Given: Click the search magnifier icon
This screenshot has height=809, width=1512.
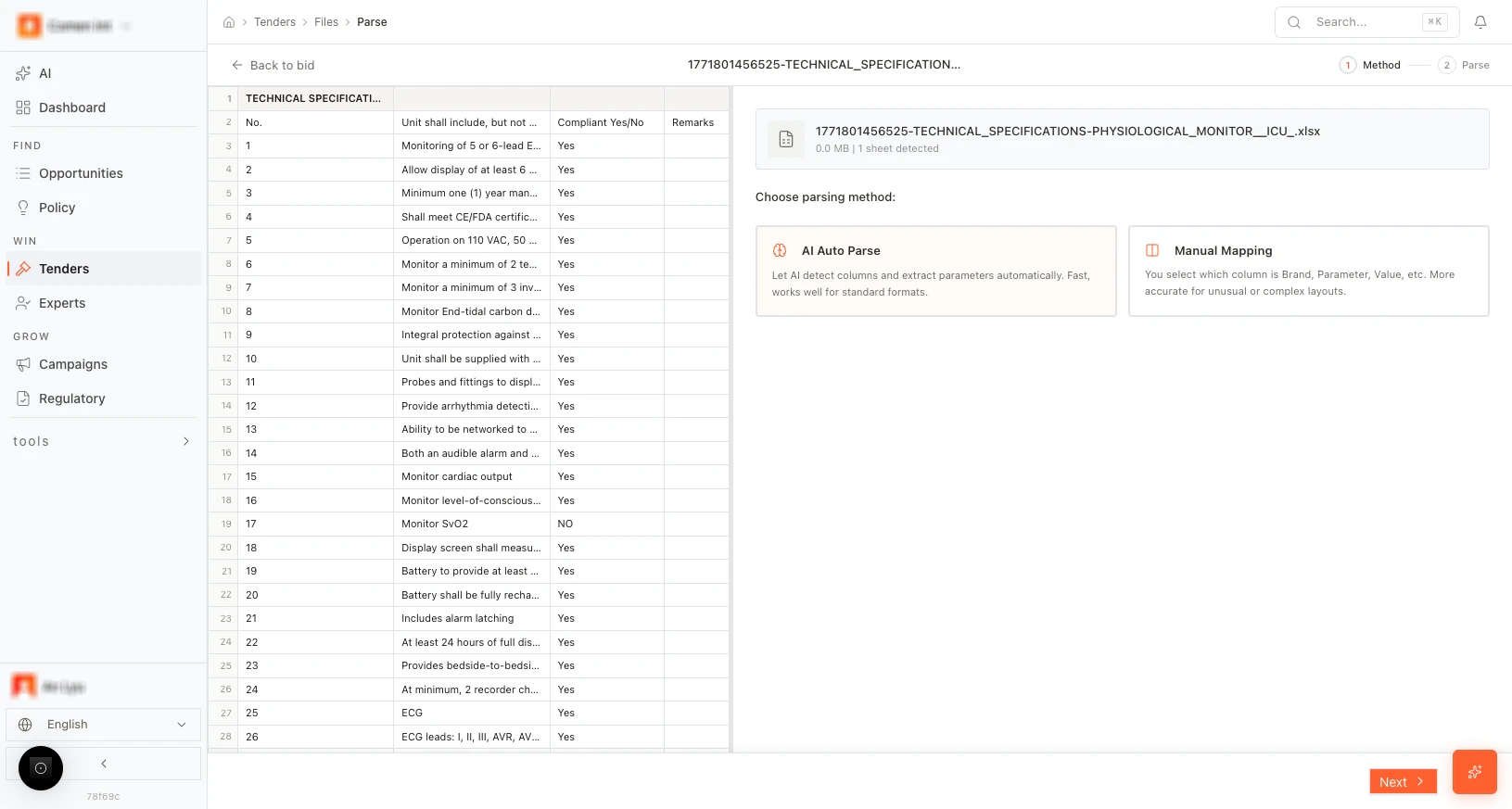Looking at the screenshot, I should tap(1294, 22).
